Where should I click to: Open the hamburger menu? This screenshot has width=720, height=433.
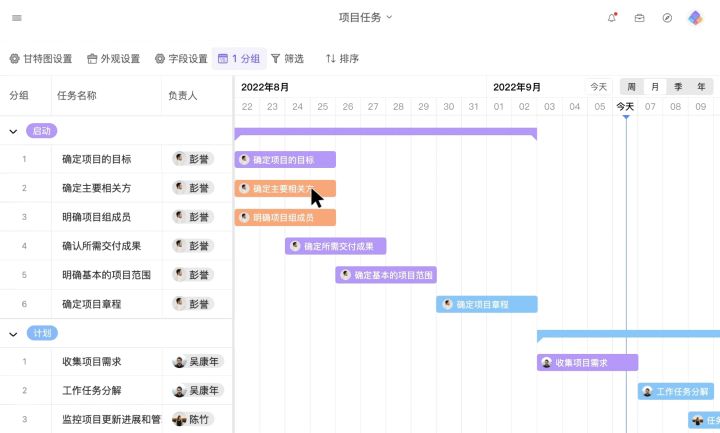[x=17, y=18]
